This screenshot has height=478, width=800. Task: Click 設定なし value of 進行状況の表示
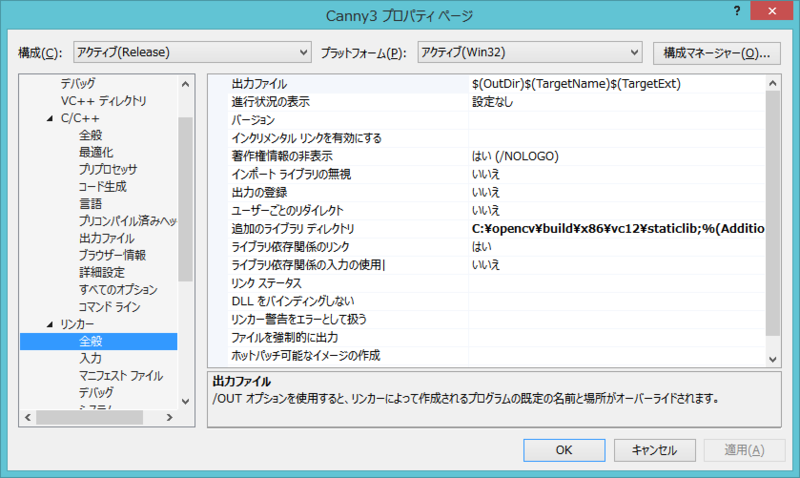pyautogui.click(x=492, y=102)
